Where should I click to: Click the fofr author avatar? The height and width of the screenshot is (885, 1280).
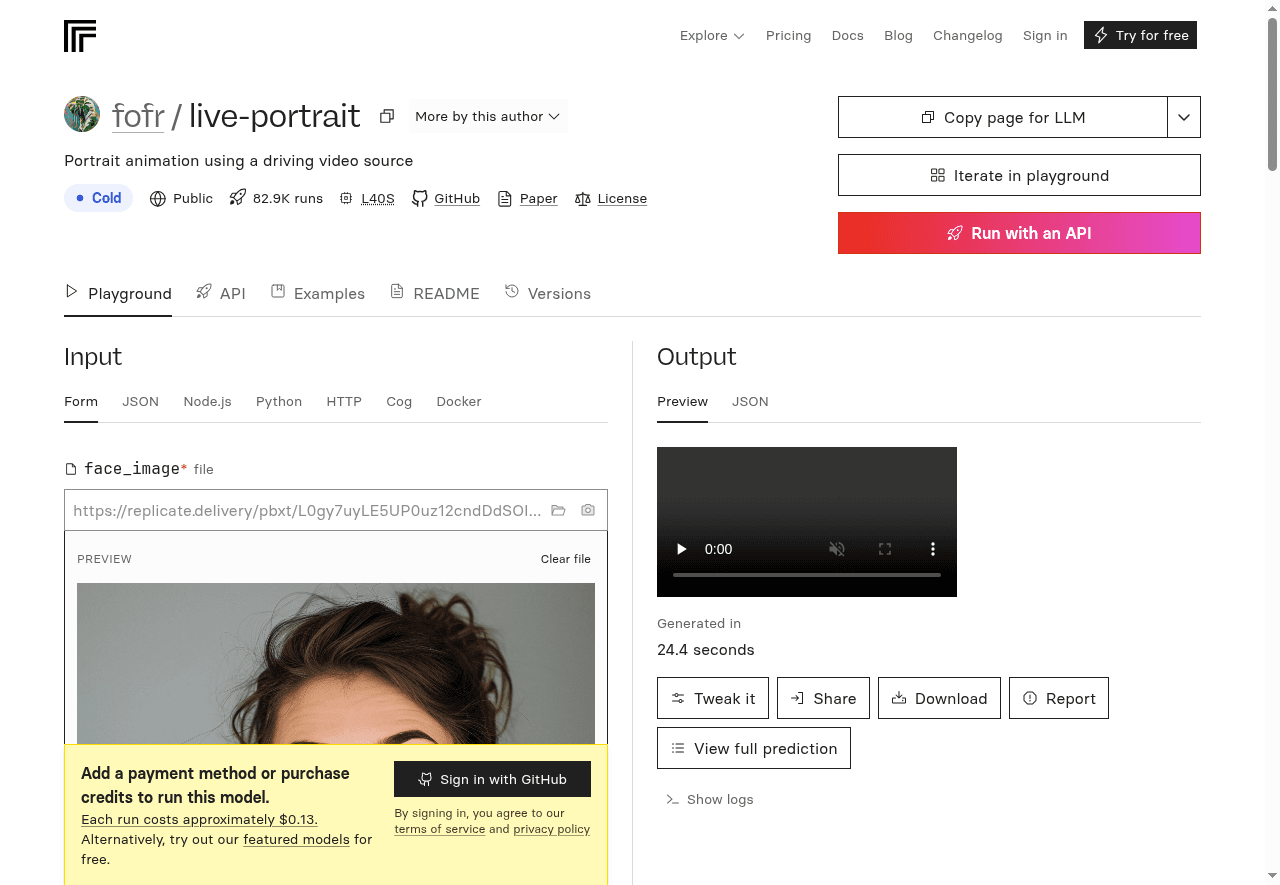[82, 115]
